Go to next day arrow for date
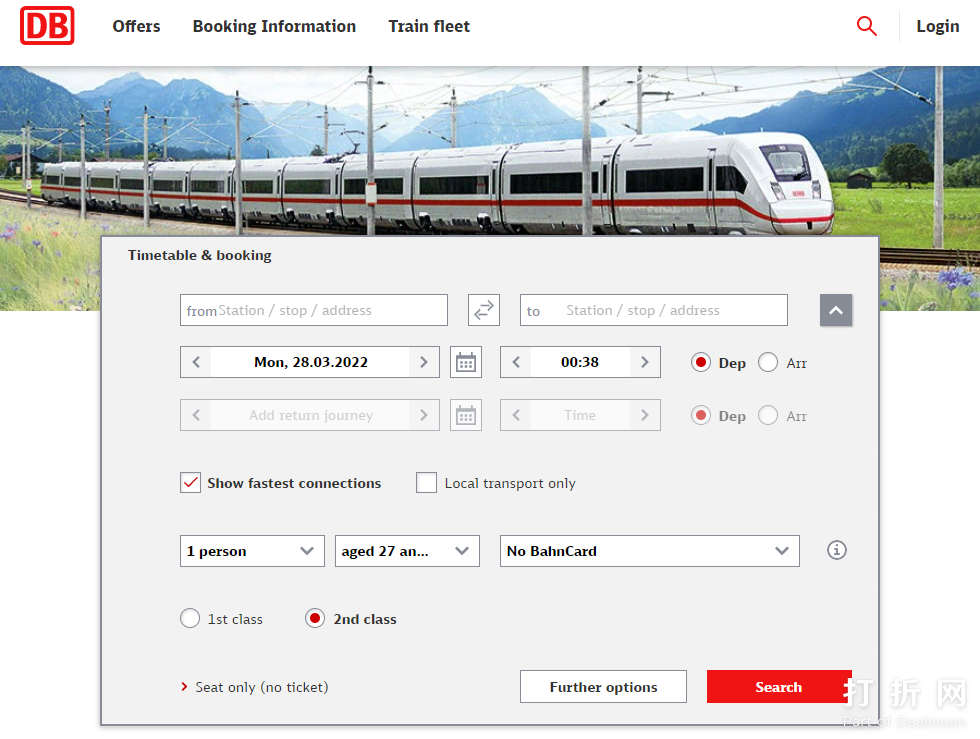Screen dimensions: 980x739 [x=424, y=362]
